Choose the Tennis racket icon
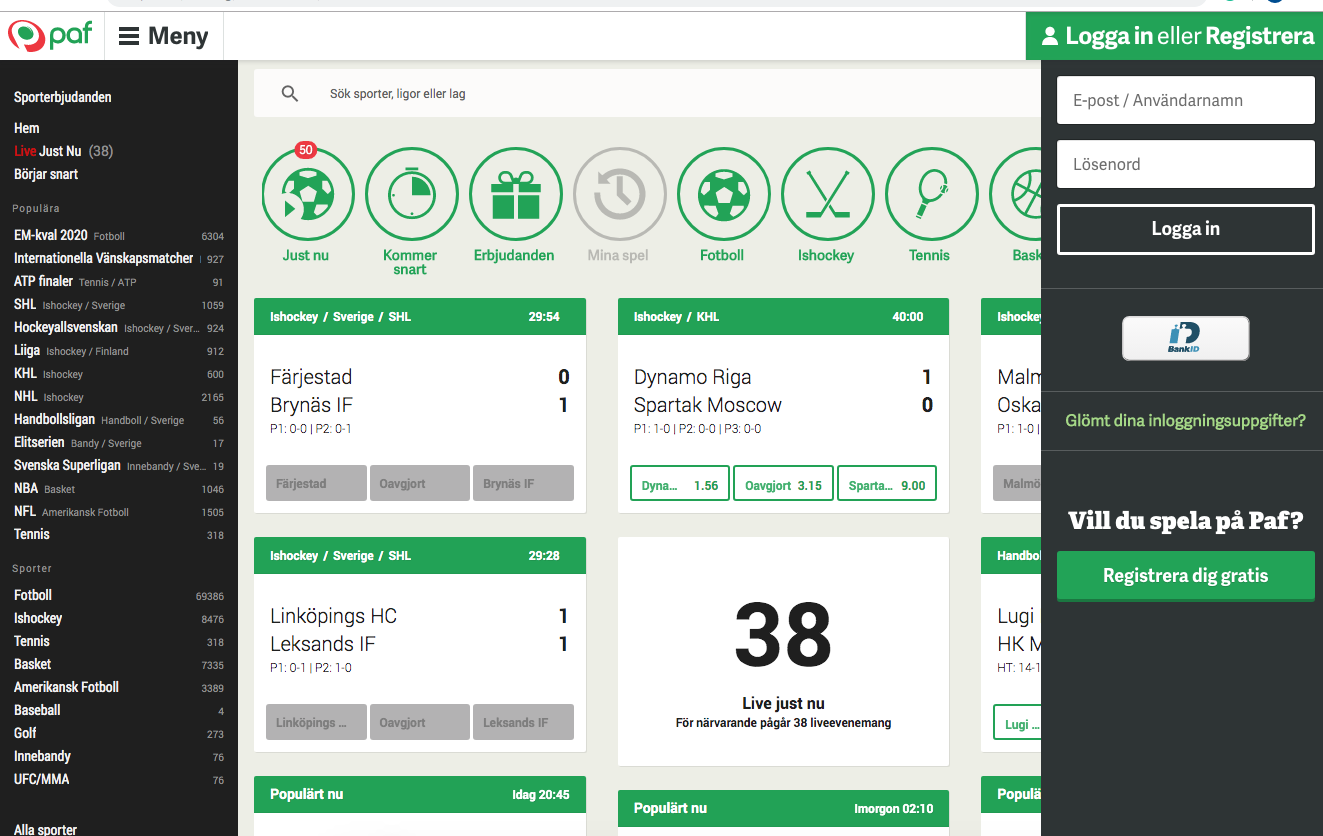Image resolution: width=1323 pixels, height=836 pixels. 931,194
